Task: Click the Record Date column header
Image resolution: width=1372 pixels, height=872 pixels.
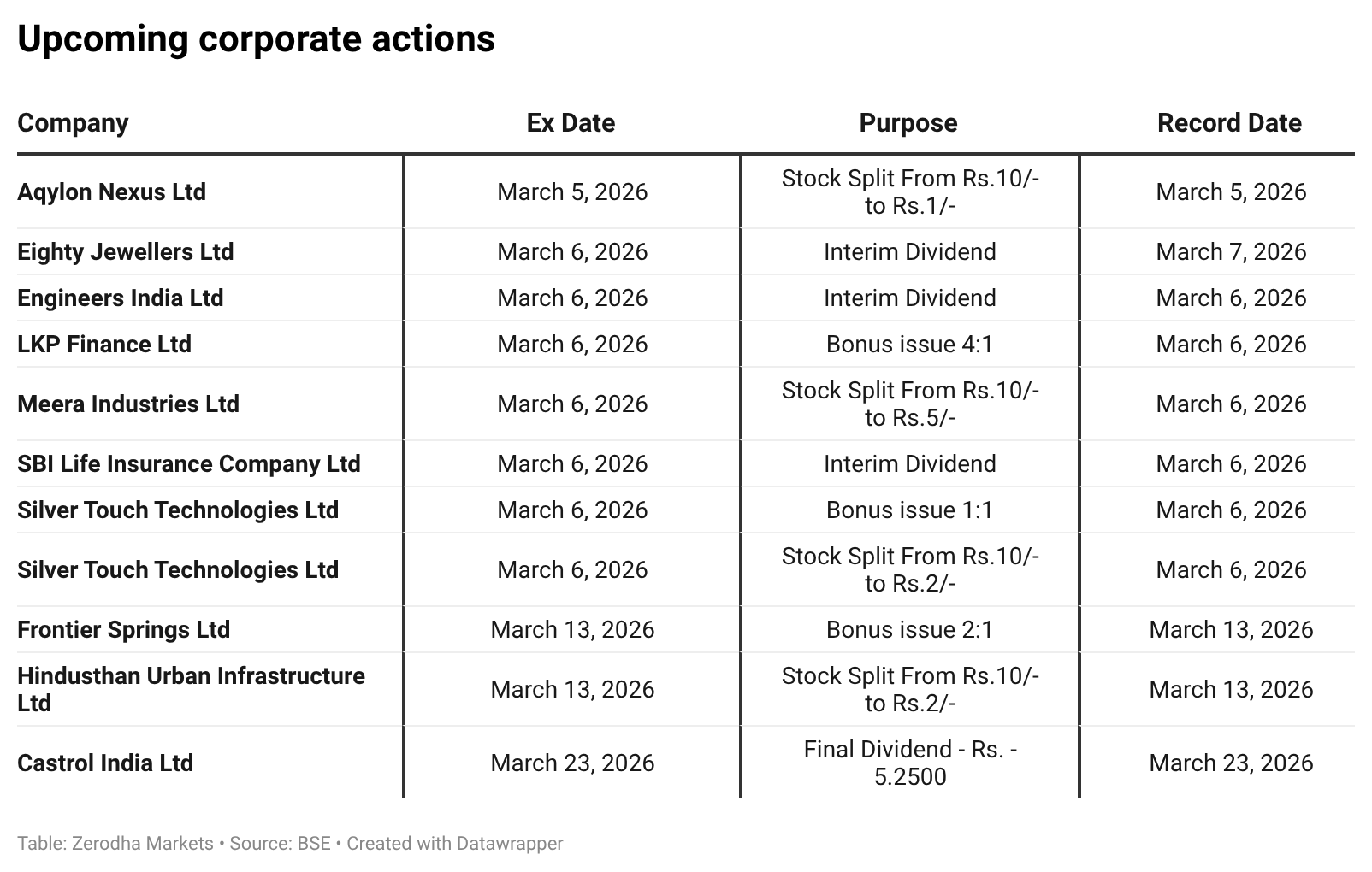Action: coord(1229,123)
